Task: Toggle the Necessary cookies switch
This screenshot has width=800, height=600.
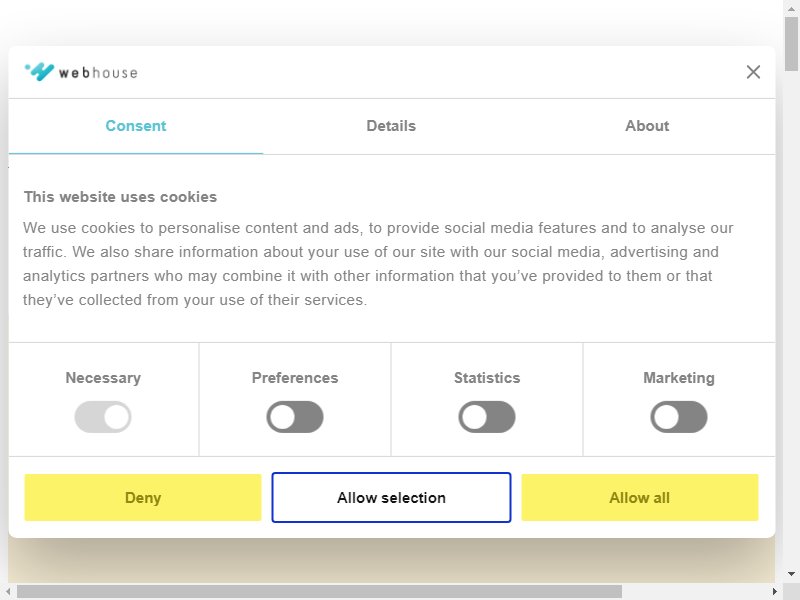Action: click(103, 417)
